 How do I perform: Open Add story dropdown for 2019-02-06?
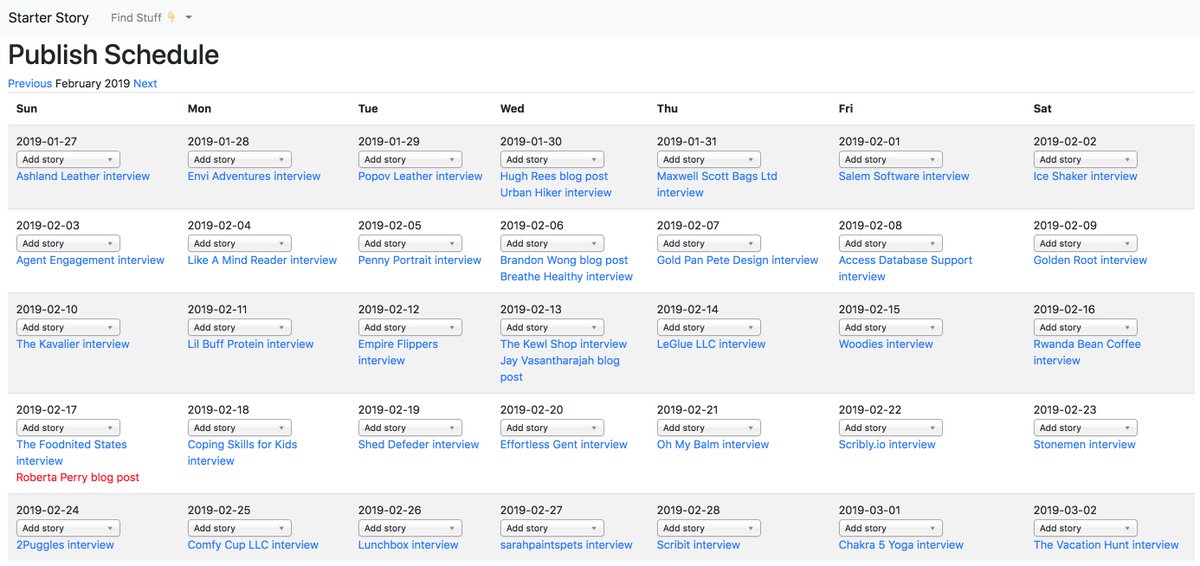point(552,243)
